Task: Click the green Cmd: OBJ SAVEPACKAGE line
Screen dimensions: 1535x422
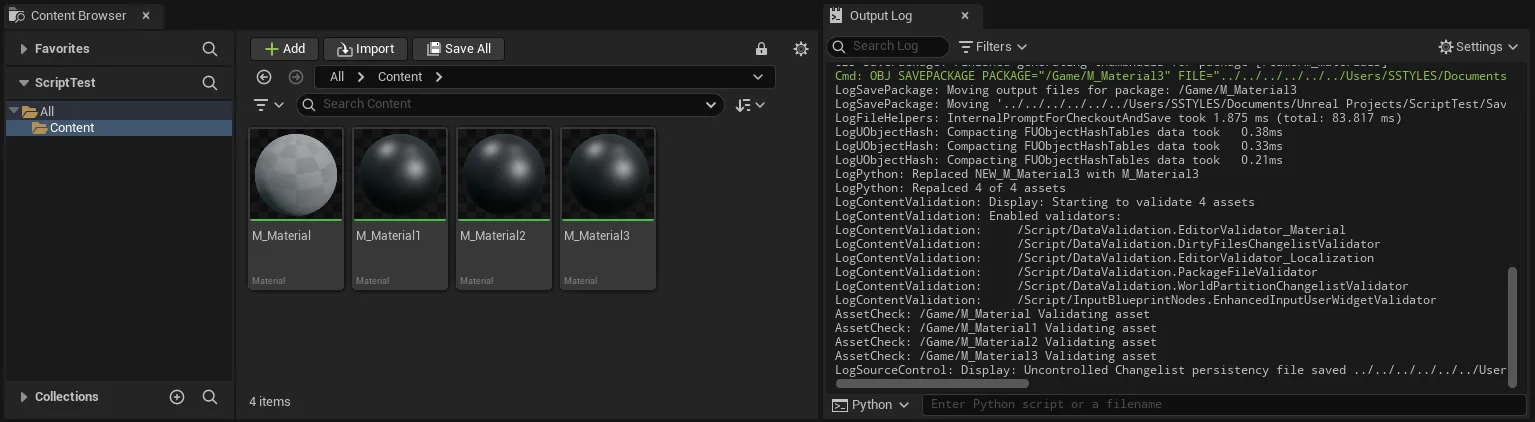Action: pos(1170,76)
